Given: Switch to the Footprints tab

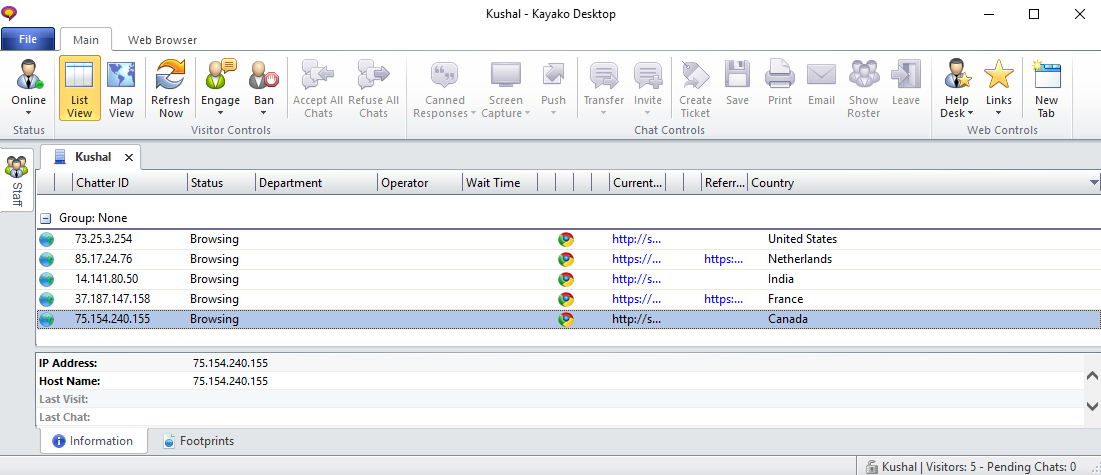Looking at the screenshot, I should click(199, 441).
